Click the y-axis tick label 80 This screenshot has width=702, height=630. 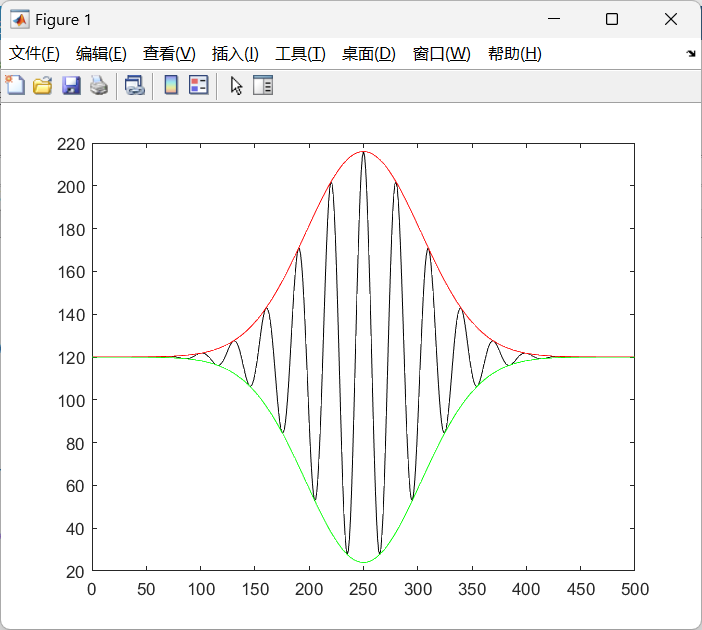75,443
